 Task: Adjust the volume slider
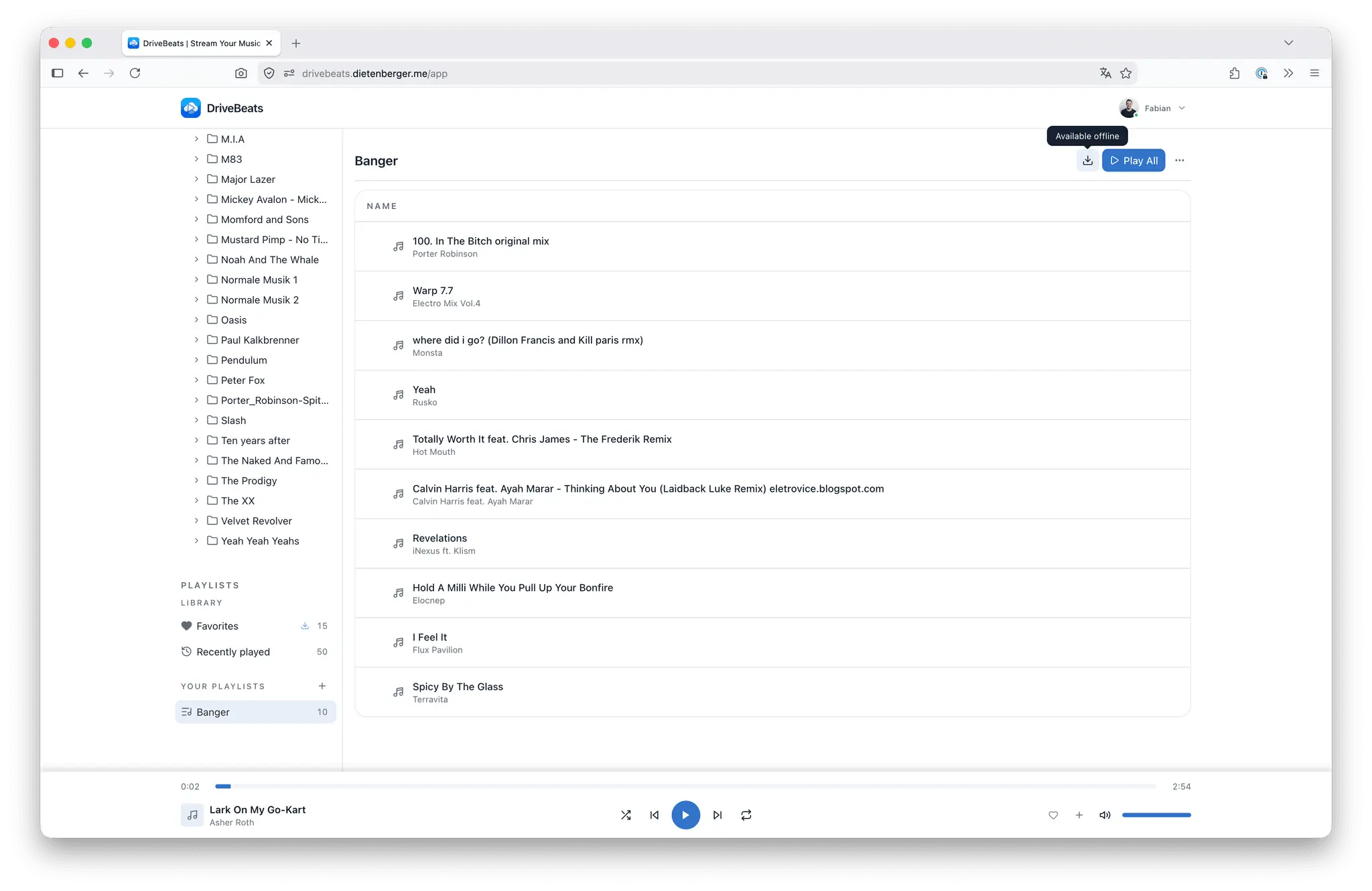click(1156, 815)
